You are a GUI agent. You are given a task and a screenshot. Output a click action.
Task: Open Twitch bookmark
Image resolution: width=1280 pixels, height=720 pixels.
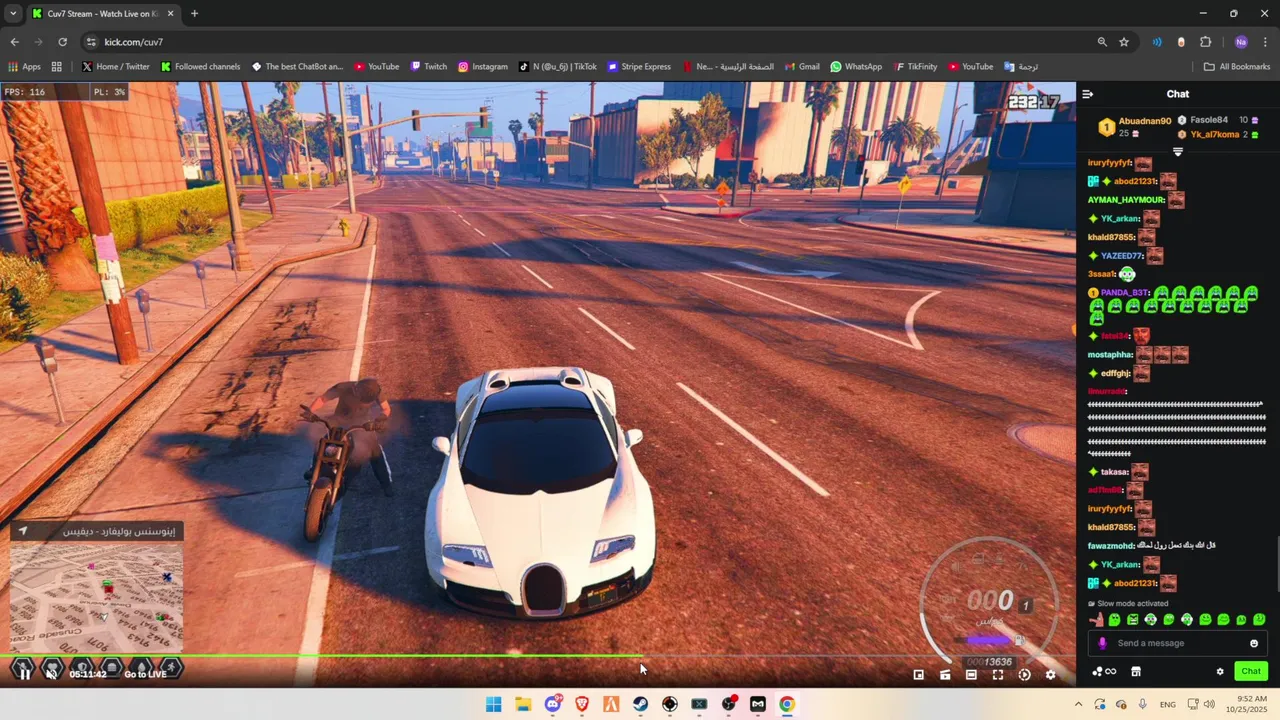pyautogui.click(x=428, y=67)
